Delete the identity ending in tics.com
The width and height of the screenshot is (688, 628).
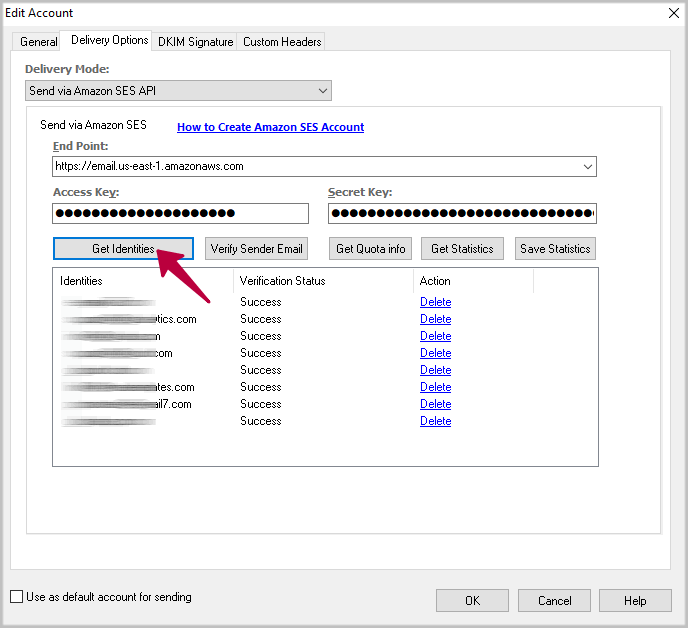pyautogui.click(x=435, y=319)
